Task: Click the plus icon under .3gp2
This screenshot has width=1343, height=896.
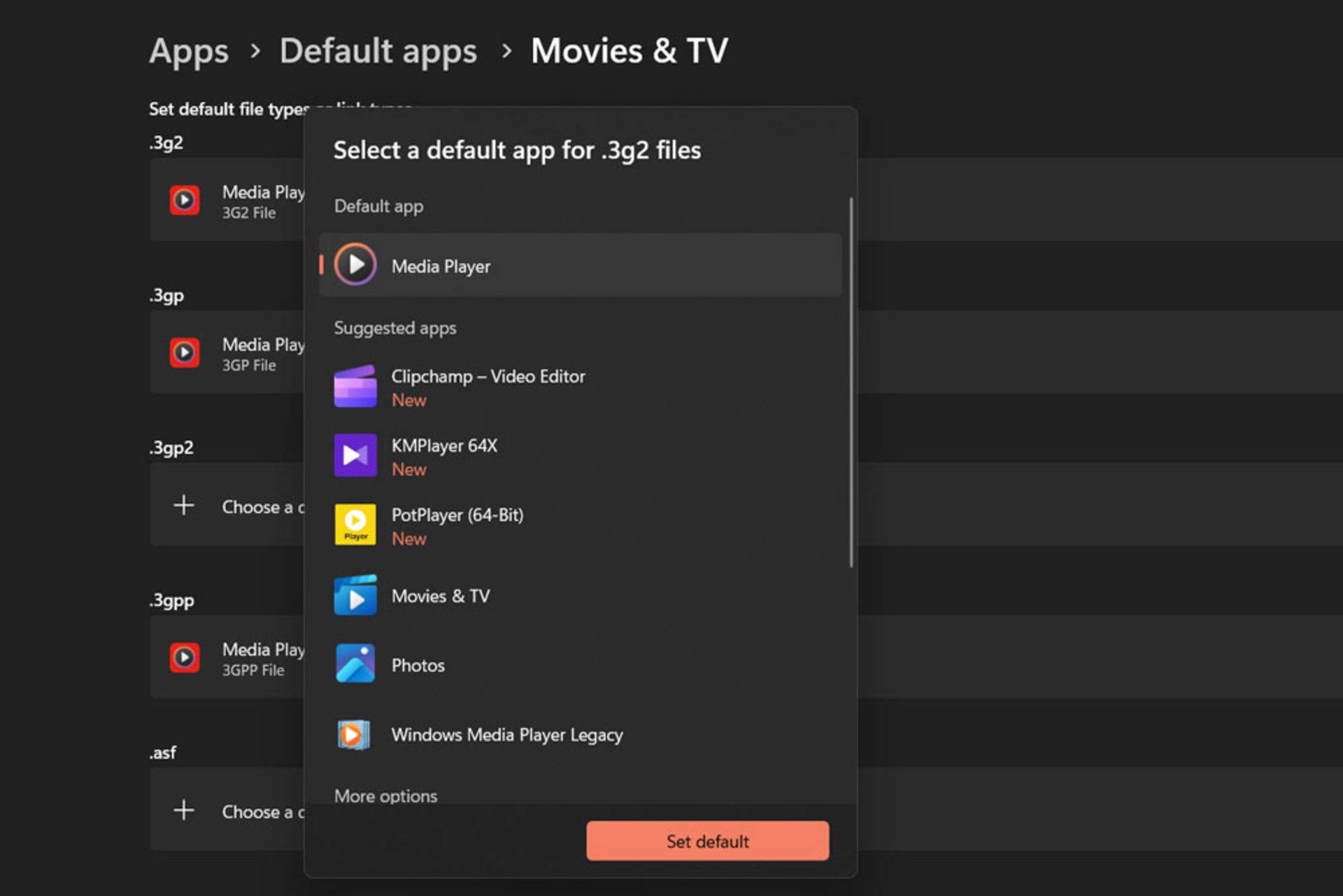Action: (184, 505)
